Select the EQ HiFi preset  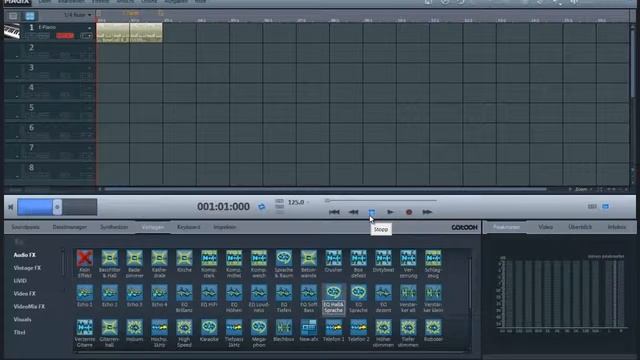click(x=209, y=293)
